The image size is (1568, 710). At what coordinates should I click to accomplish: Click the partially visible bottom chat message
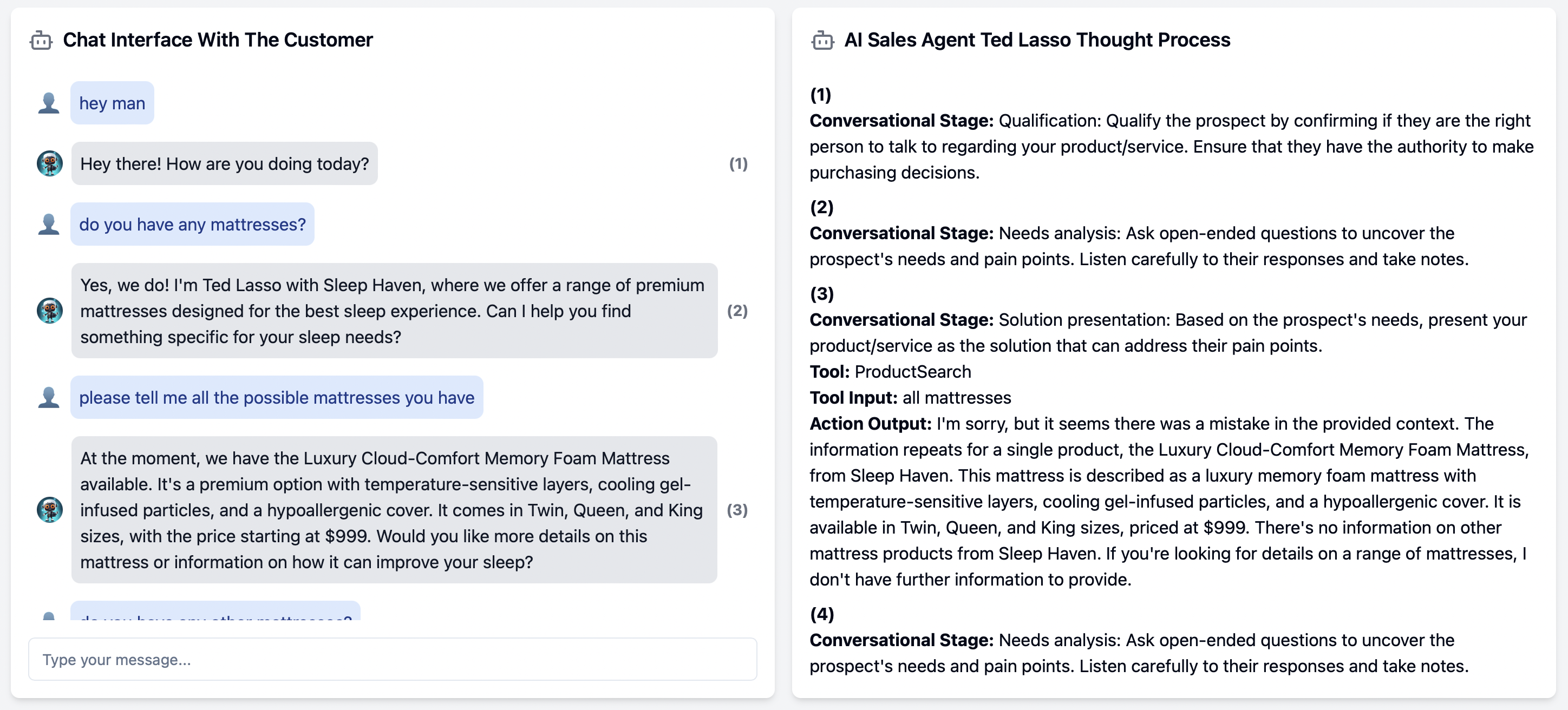click(x=215, y=613)
